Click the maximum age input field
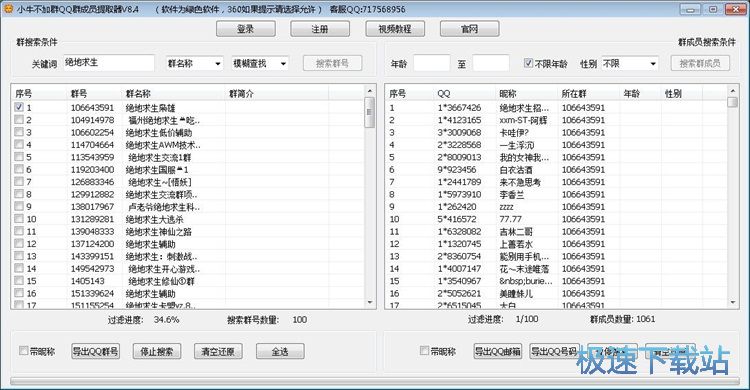Image resolution: width=750 pixels, height=390 pixels. pos(491,63)
